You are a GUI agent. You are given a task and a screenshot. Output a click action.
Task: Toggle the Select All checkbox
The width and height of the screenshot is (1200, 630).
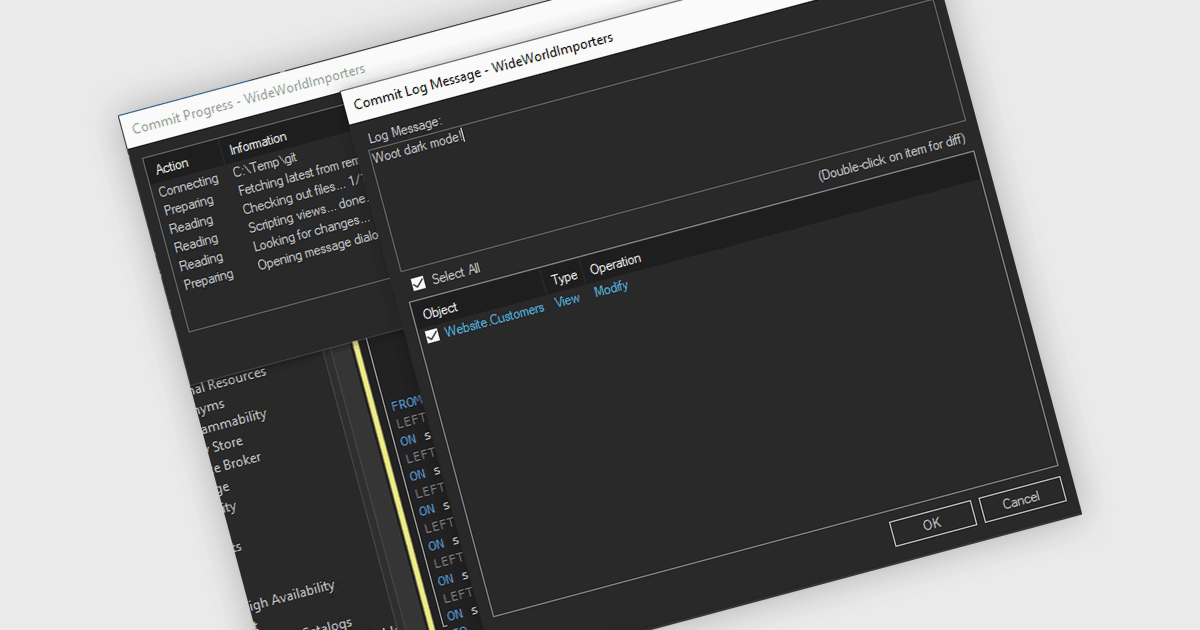click(418, 282)
